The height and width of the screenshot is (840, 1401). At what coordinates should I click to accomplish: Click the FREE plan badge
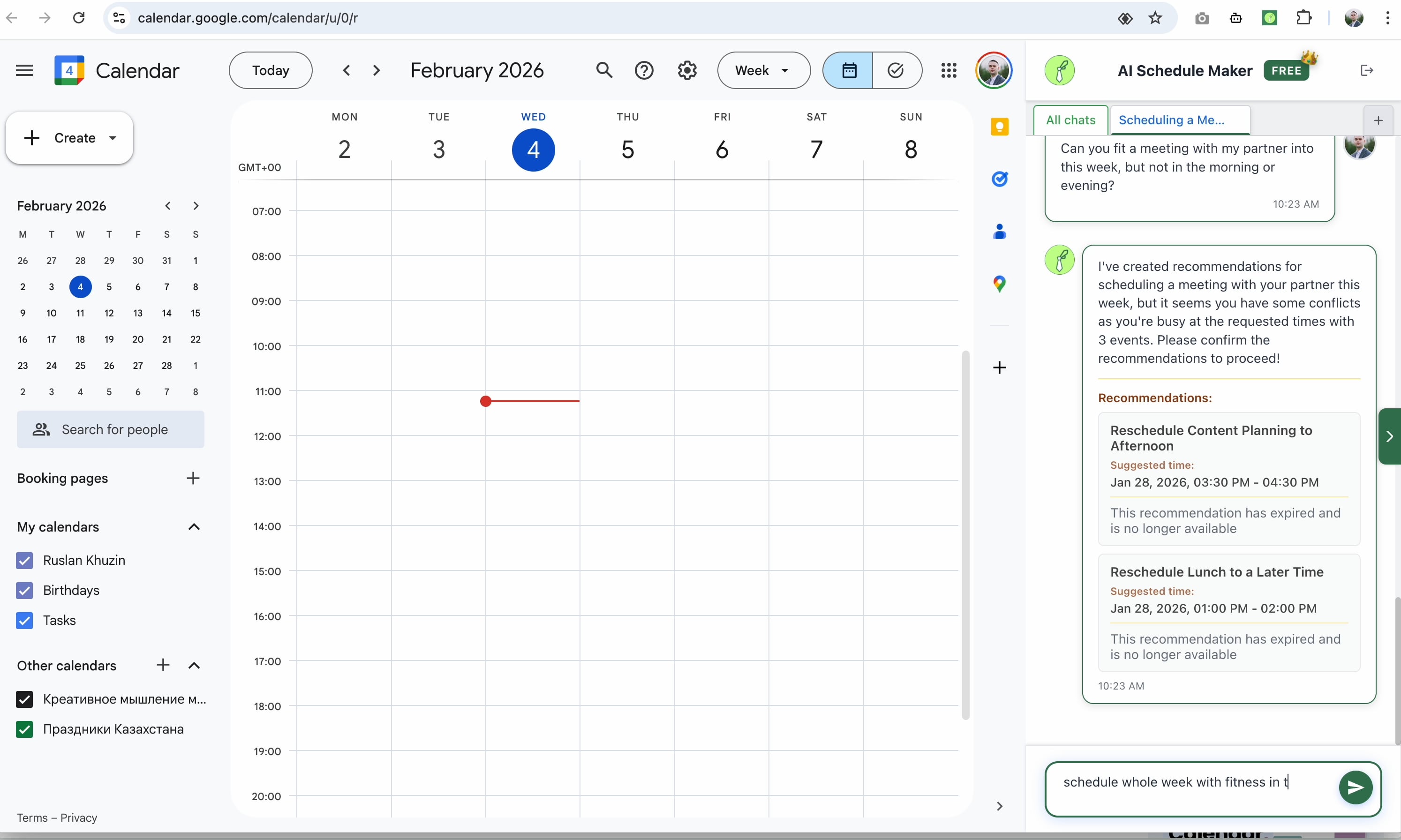pos(1286,70)
